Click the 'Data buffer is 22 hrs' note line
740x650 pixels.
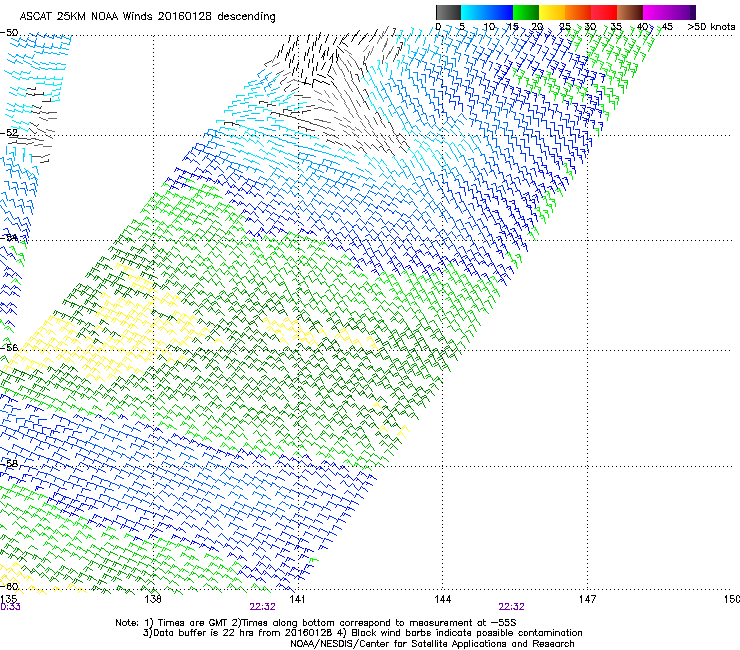coord(362,633)
